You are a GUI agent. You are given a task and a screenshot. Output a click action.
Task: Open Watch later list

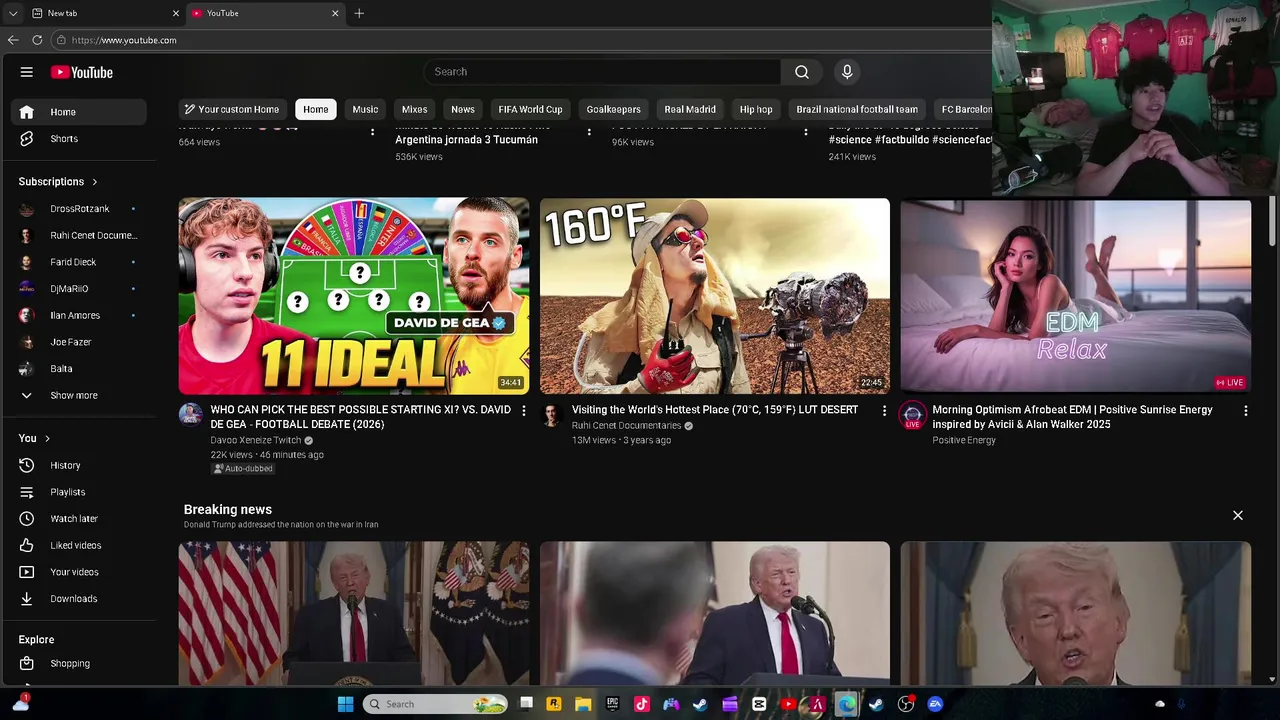tap(80, 519)
